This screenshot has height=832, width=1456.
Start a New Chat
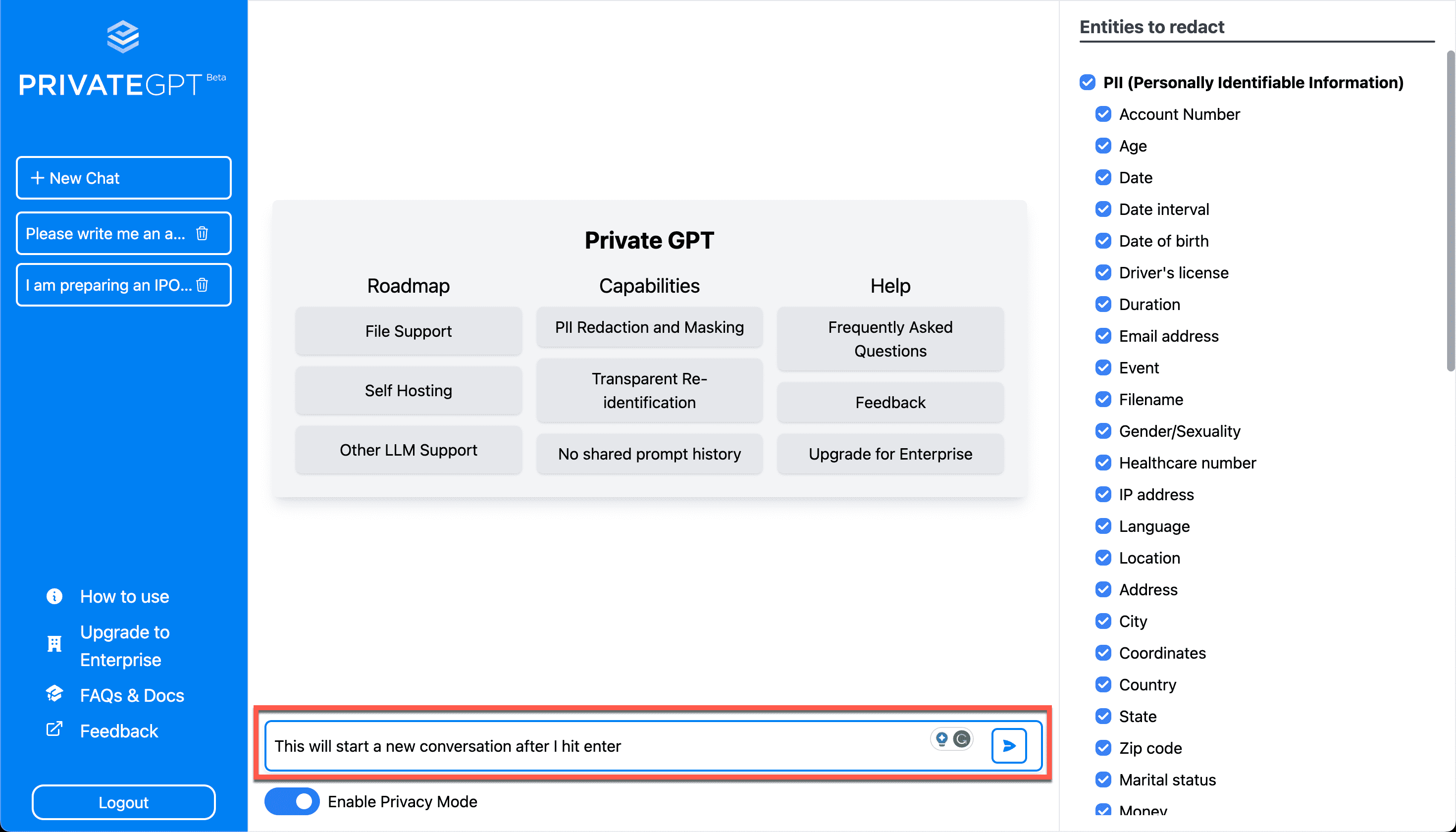pyautogui.click(x=123, y=178)
